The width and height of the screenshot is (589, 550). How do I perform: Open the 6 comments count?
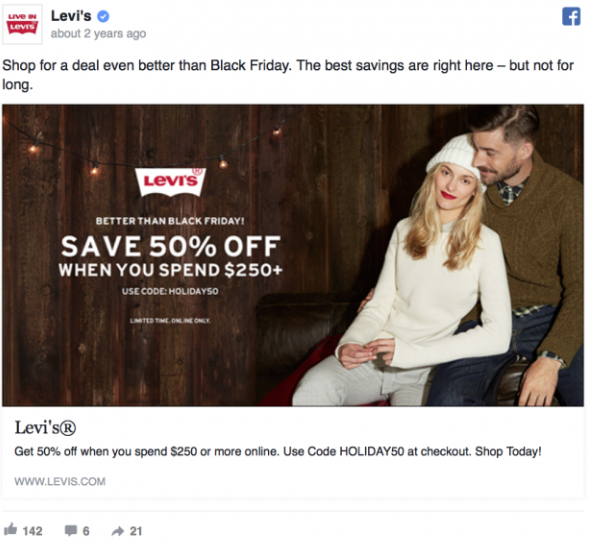tap(86, 531)
